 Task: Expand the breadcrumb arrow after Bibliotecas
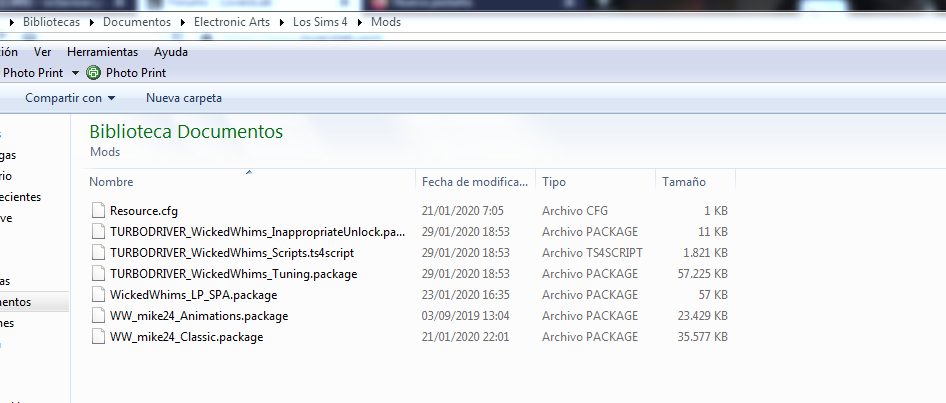click(92, 22)
